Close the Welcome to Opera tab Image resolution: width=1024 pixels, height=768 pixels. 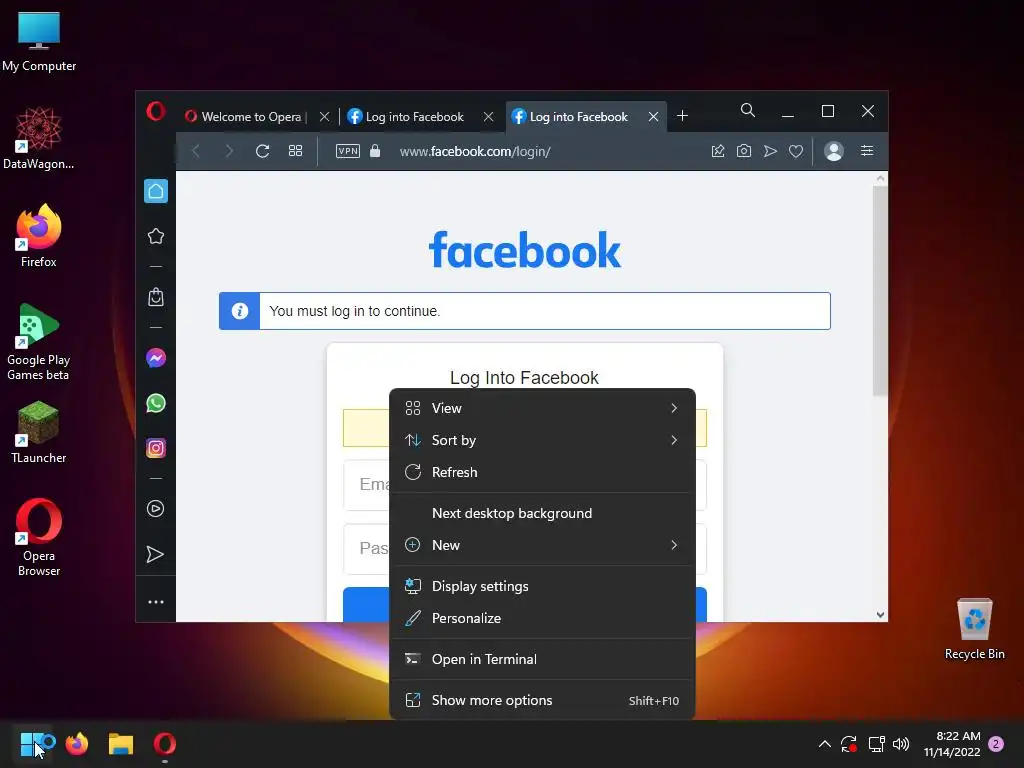[325, 117]
